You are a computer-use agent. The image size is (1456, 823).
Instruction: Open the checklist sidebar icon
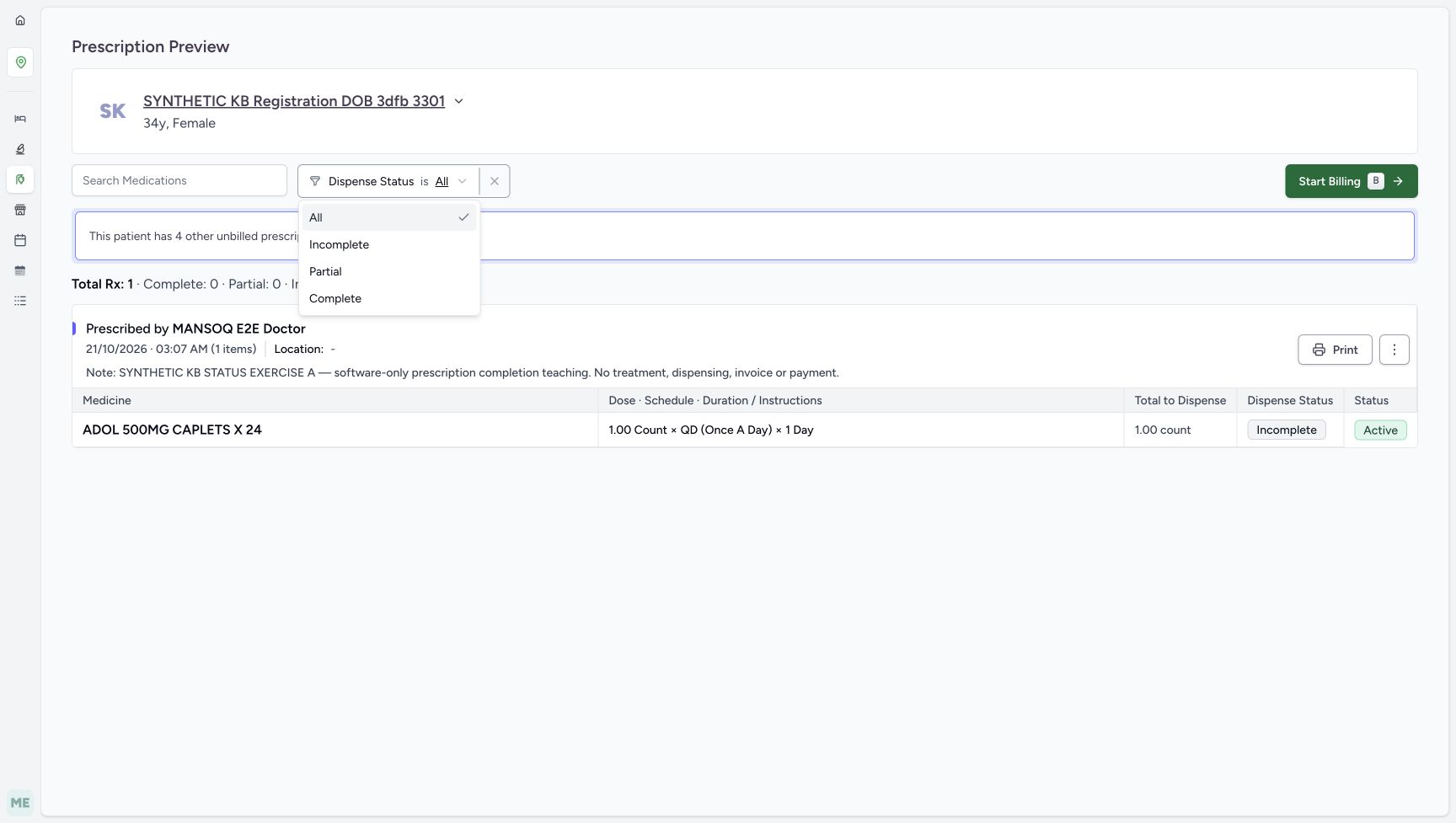pos(20,301)
